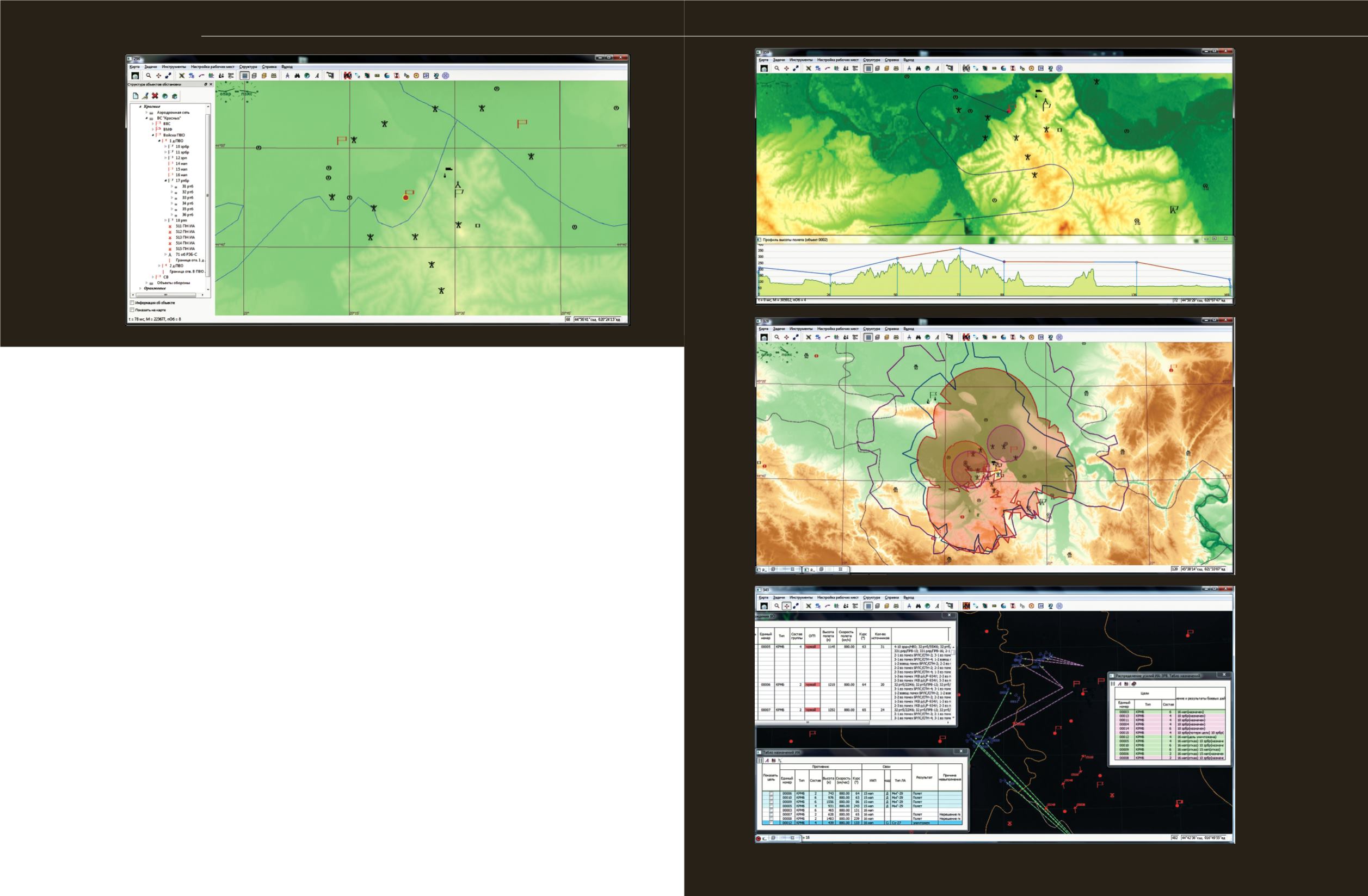
Task: Click red KM icon in window 296 toolbar
Action: (x=347, y=75)
